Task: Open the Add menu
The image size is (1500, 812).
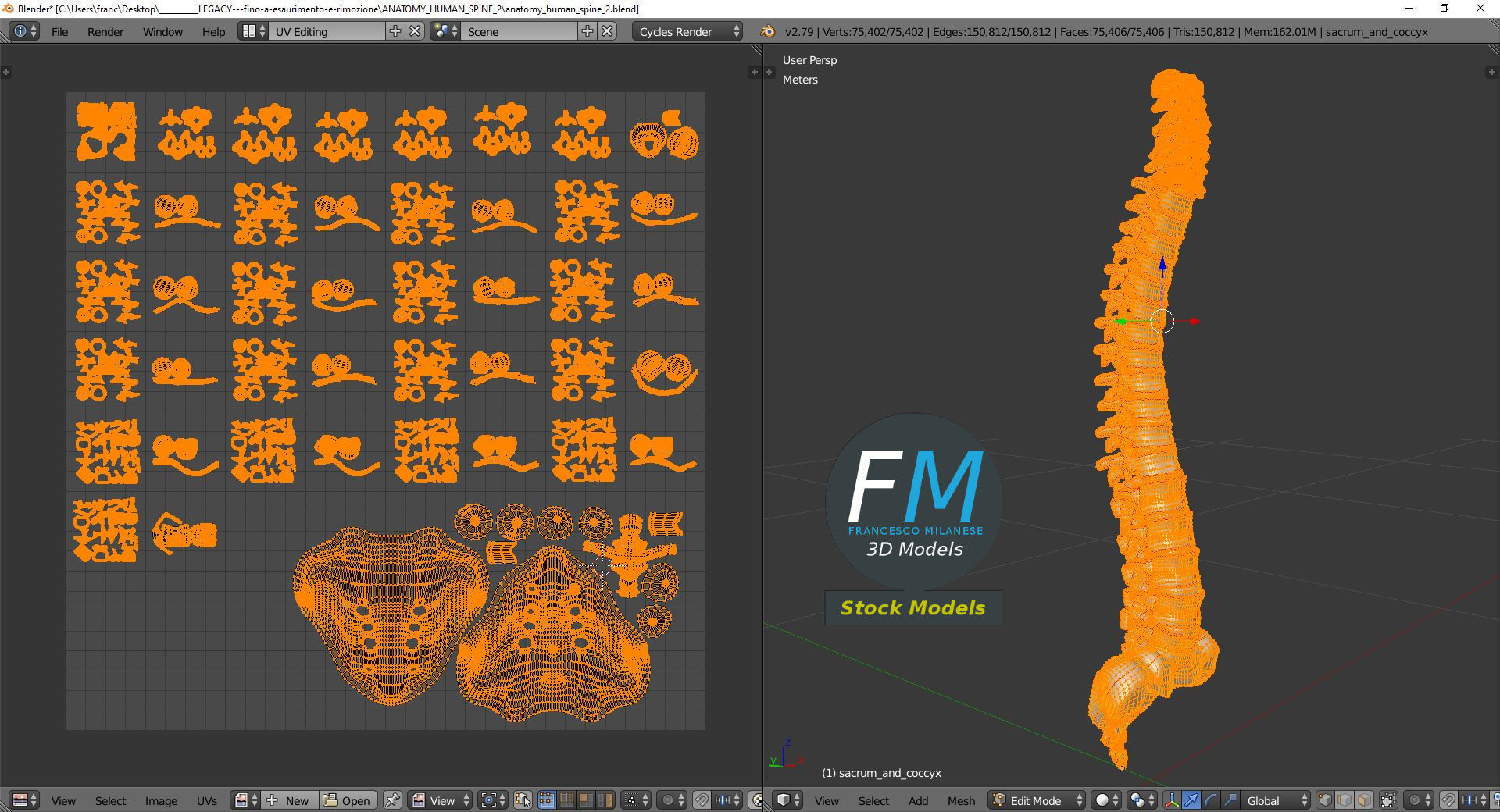Action: (918, 800)
